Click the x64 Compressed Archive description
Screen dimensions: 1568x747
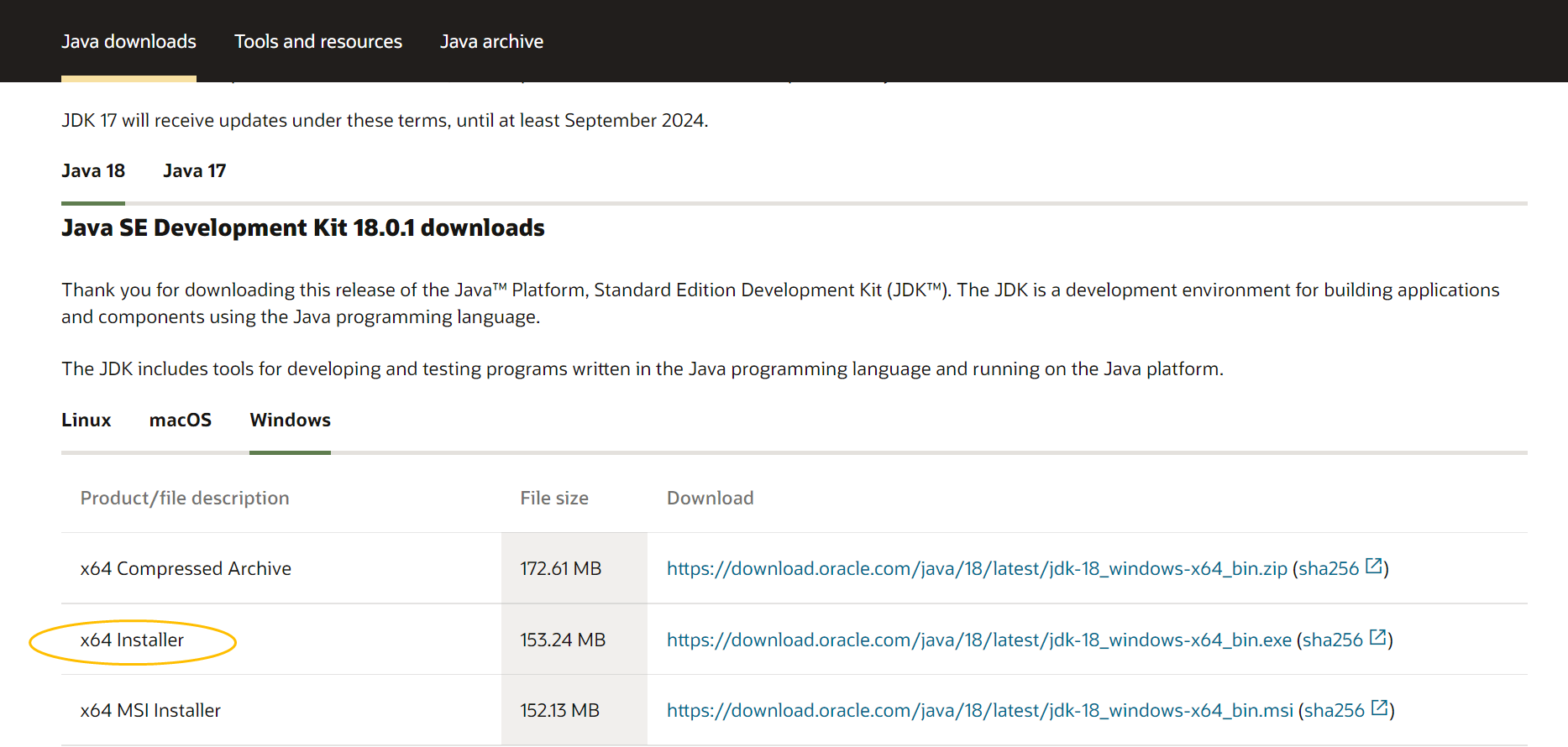186,569
